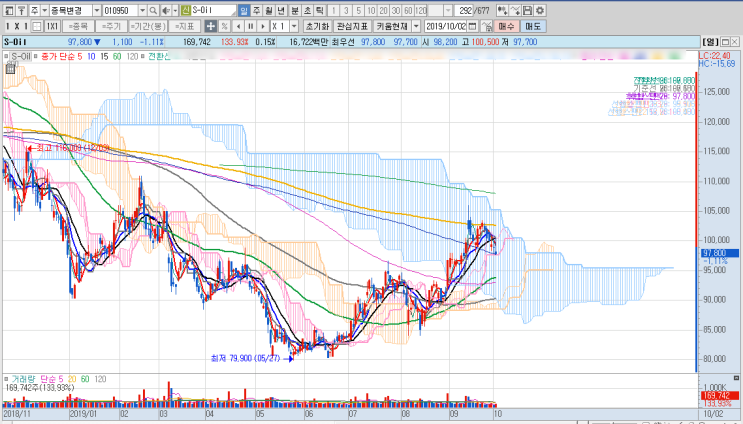
Task: Click the speaker sound icon
Action: pyautogui.click(x=166, y=10)
